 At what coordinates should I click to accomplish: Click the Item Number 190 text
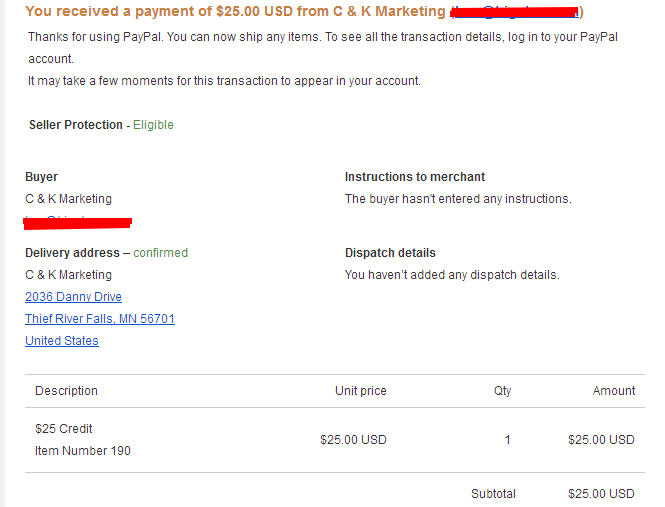point(83,451)
